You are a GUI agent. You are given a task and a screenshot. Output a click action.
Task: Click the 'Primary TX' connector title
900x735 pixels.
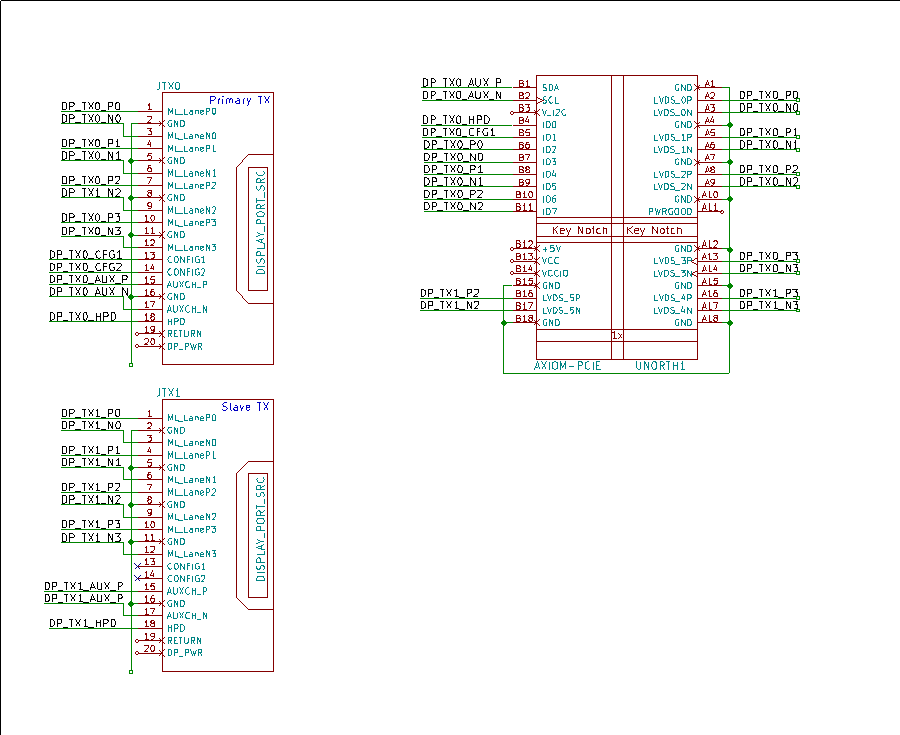(x=239, y=99)
